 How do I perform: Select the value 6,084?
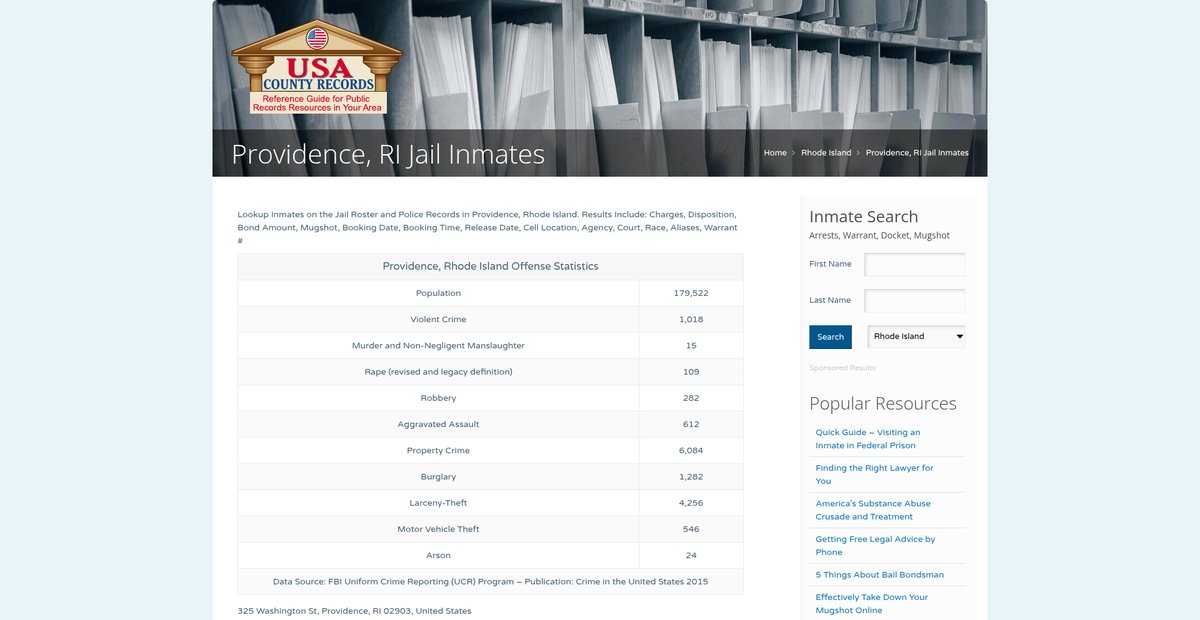691,450
